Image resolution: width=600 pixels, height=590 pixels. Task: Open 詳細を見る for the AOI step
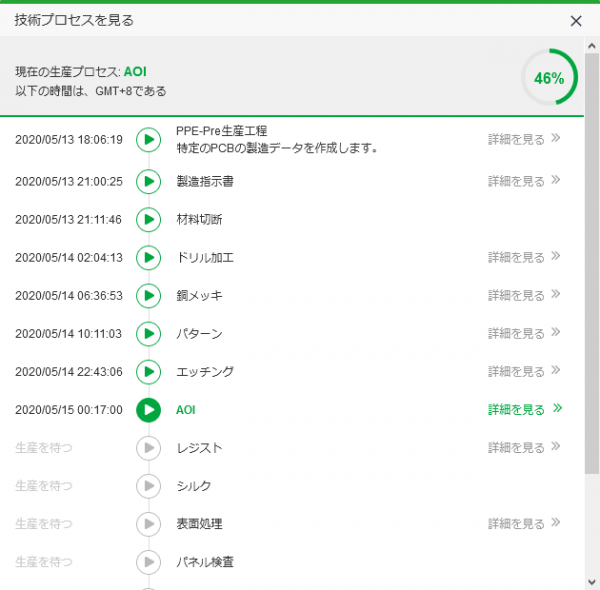coord(524,410)
